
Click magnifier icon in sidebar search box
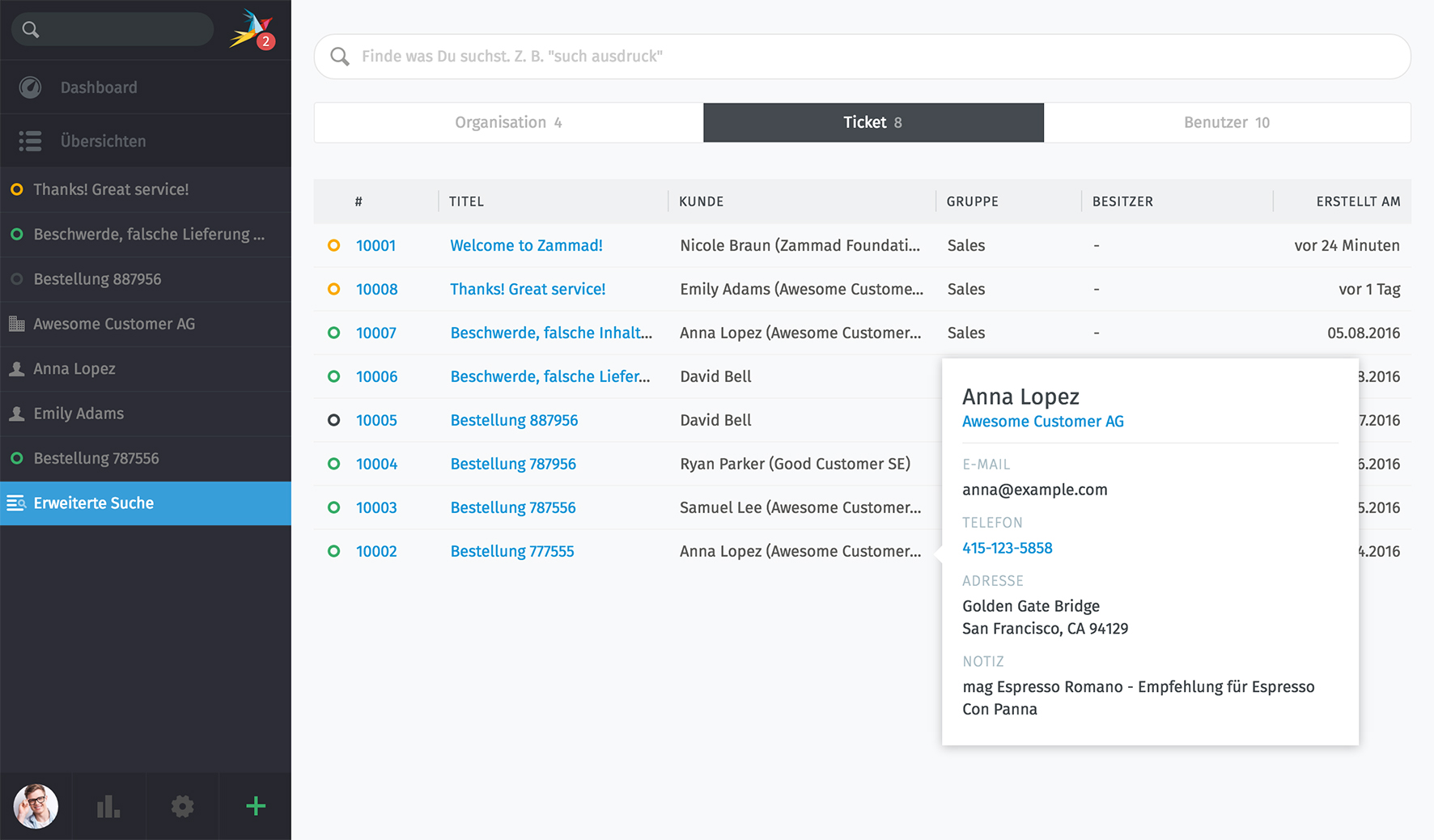(x=31, y=30)
